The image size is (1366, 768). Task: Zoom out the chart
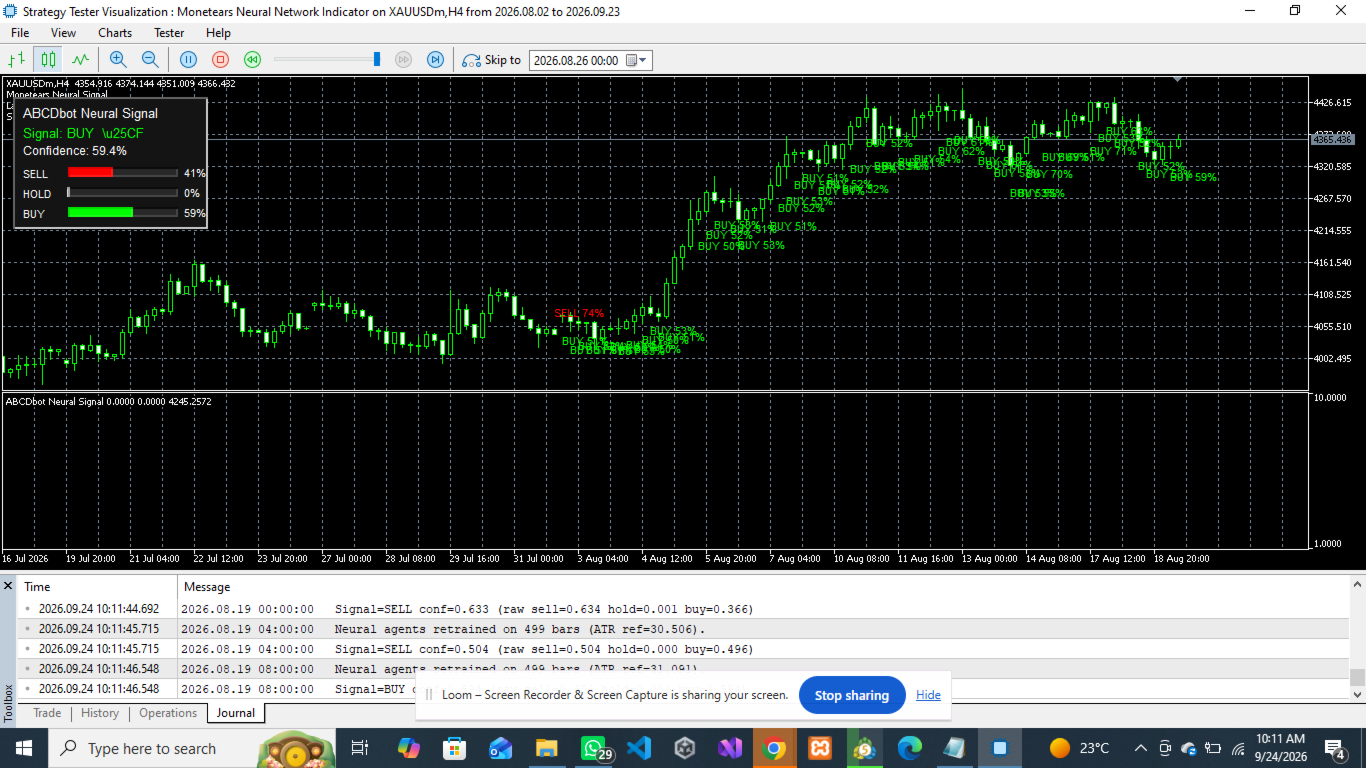[x=150, y=60]
